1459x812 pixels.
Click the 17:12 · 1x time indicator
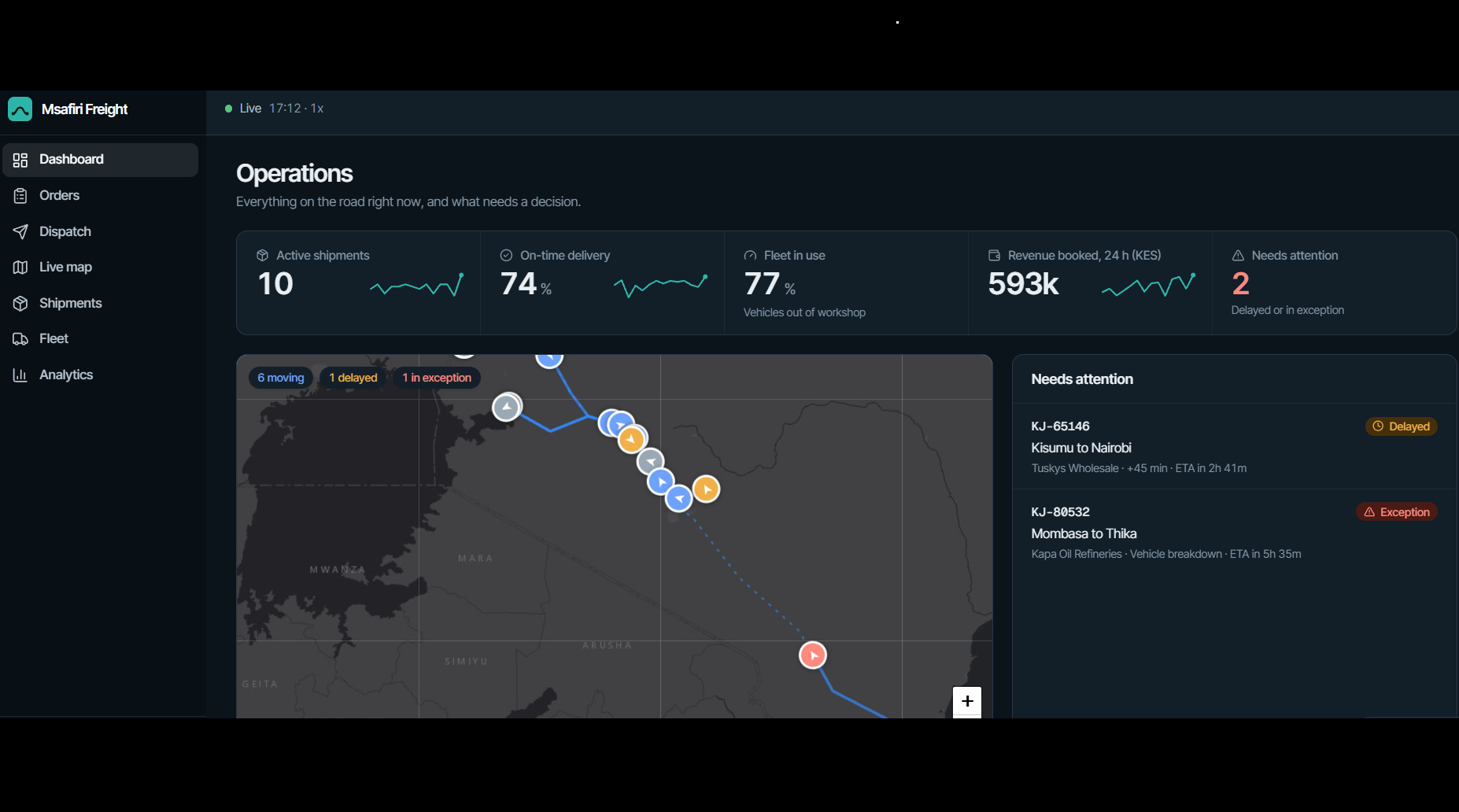click(x=297, y=109)
